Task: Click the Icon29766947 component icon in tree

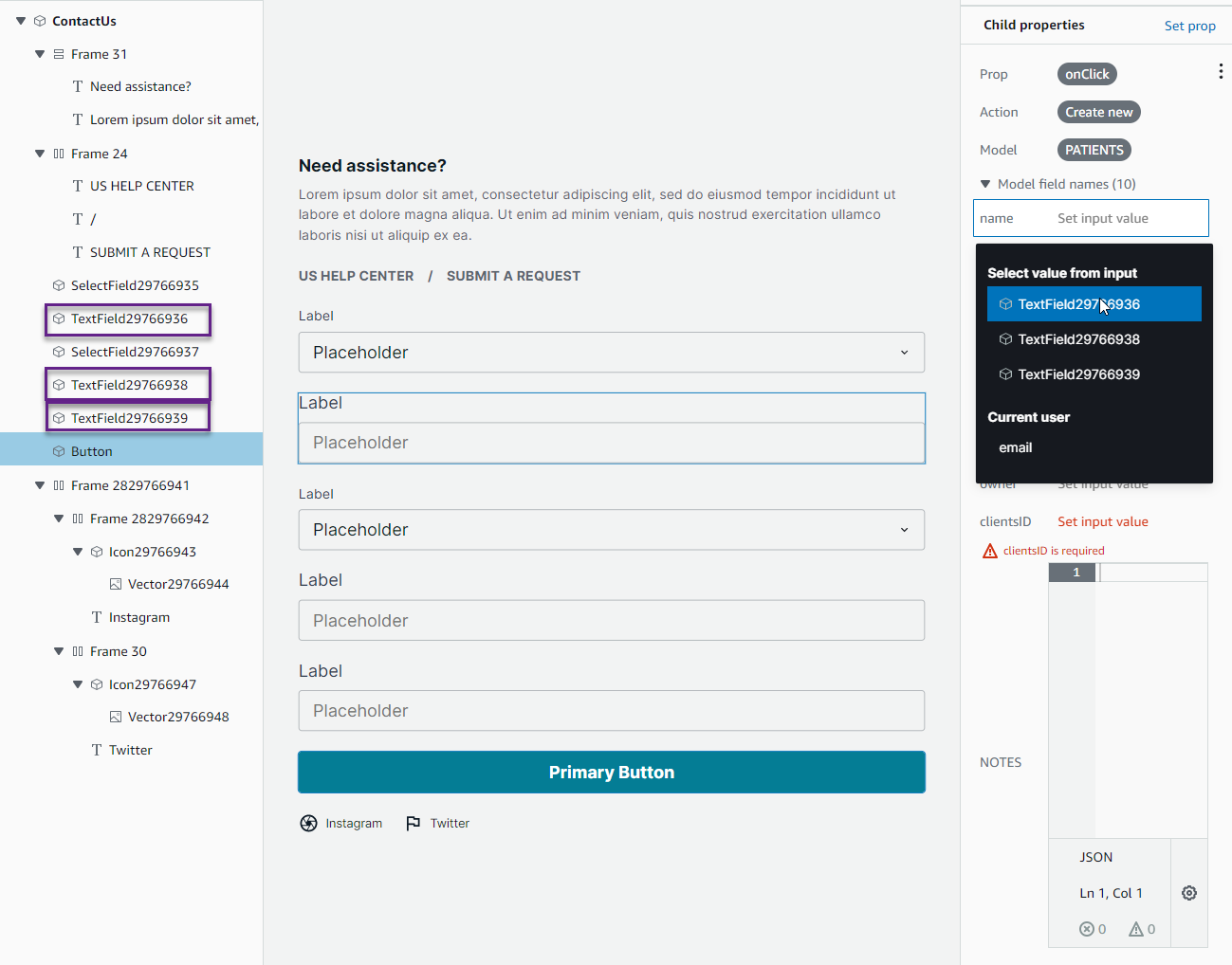Action: pyautogui.click(x=95, y=683)
